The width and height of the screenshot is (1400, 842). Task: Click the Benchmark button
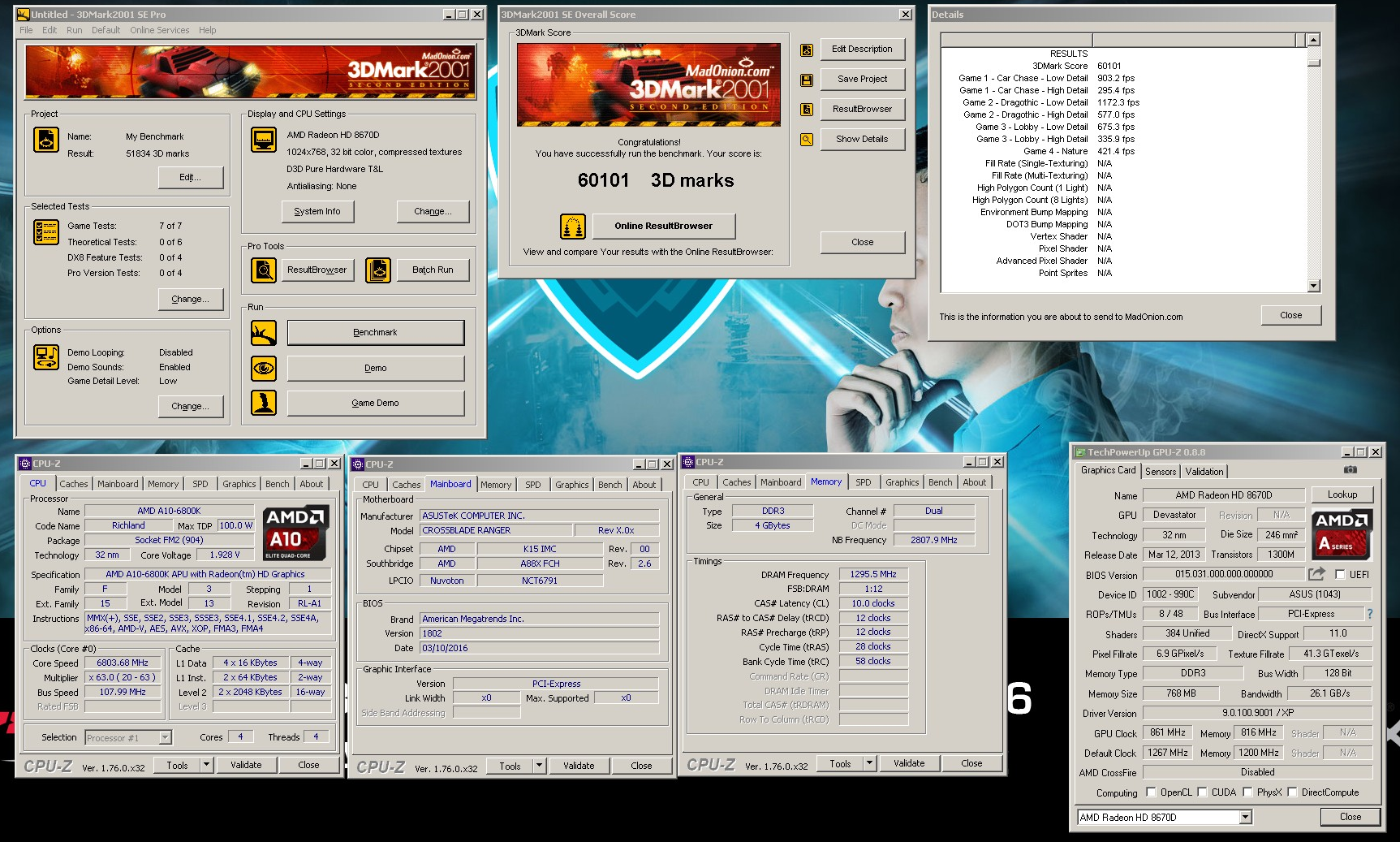click(375, 333)
